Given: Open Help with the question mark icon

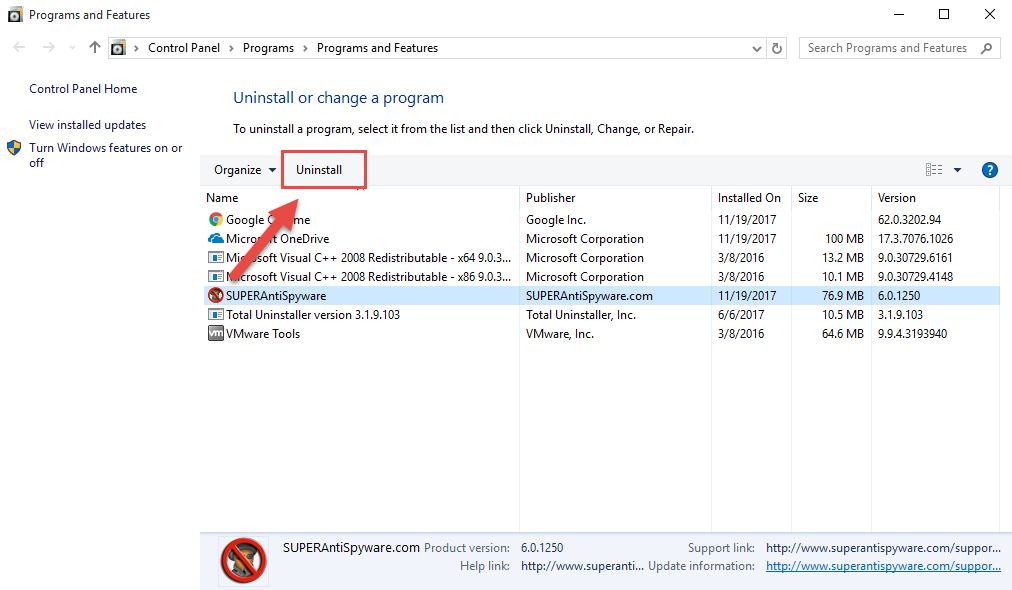Looking at the screenshot, I should (989, 170).
